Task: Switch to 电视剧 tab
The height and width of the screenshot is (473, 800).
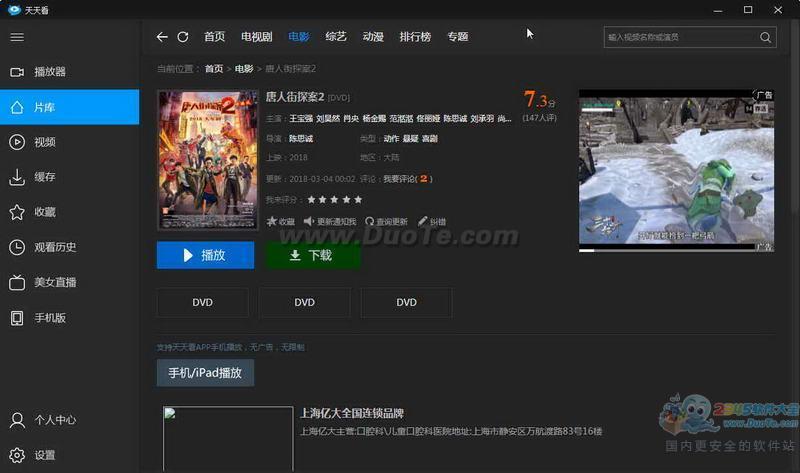Action: pos(257,37)
